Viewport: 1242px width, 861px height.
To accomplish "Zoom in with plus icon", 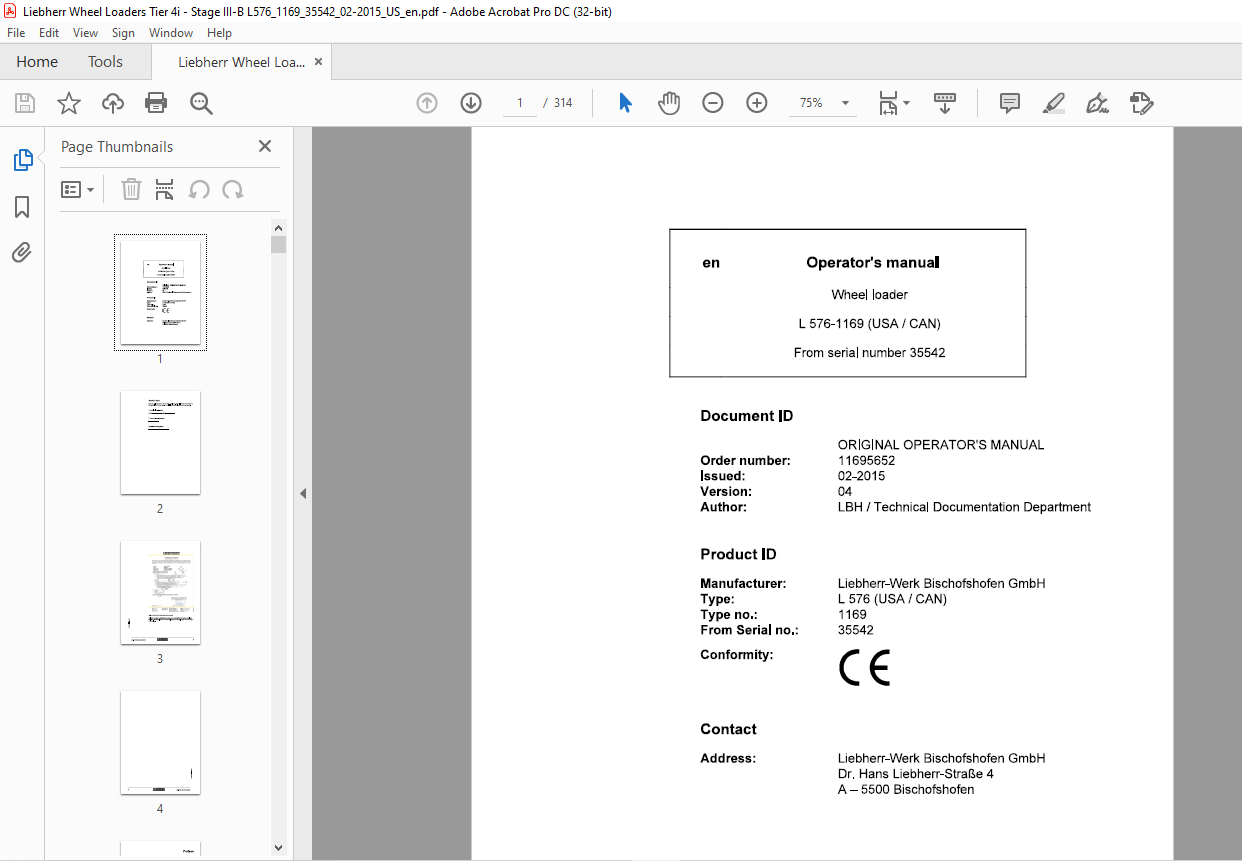I will click(756, 103).
